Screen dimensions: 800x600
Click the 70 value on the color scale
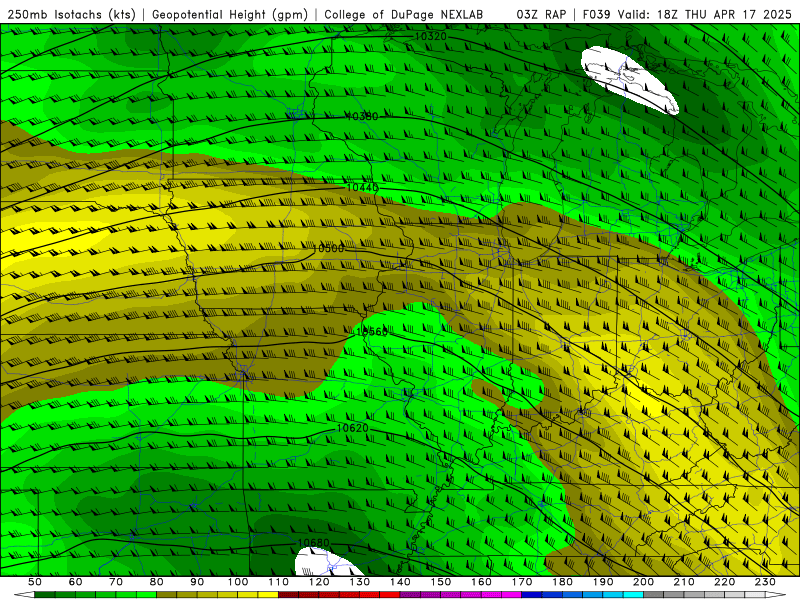[116, 582]
